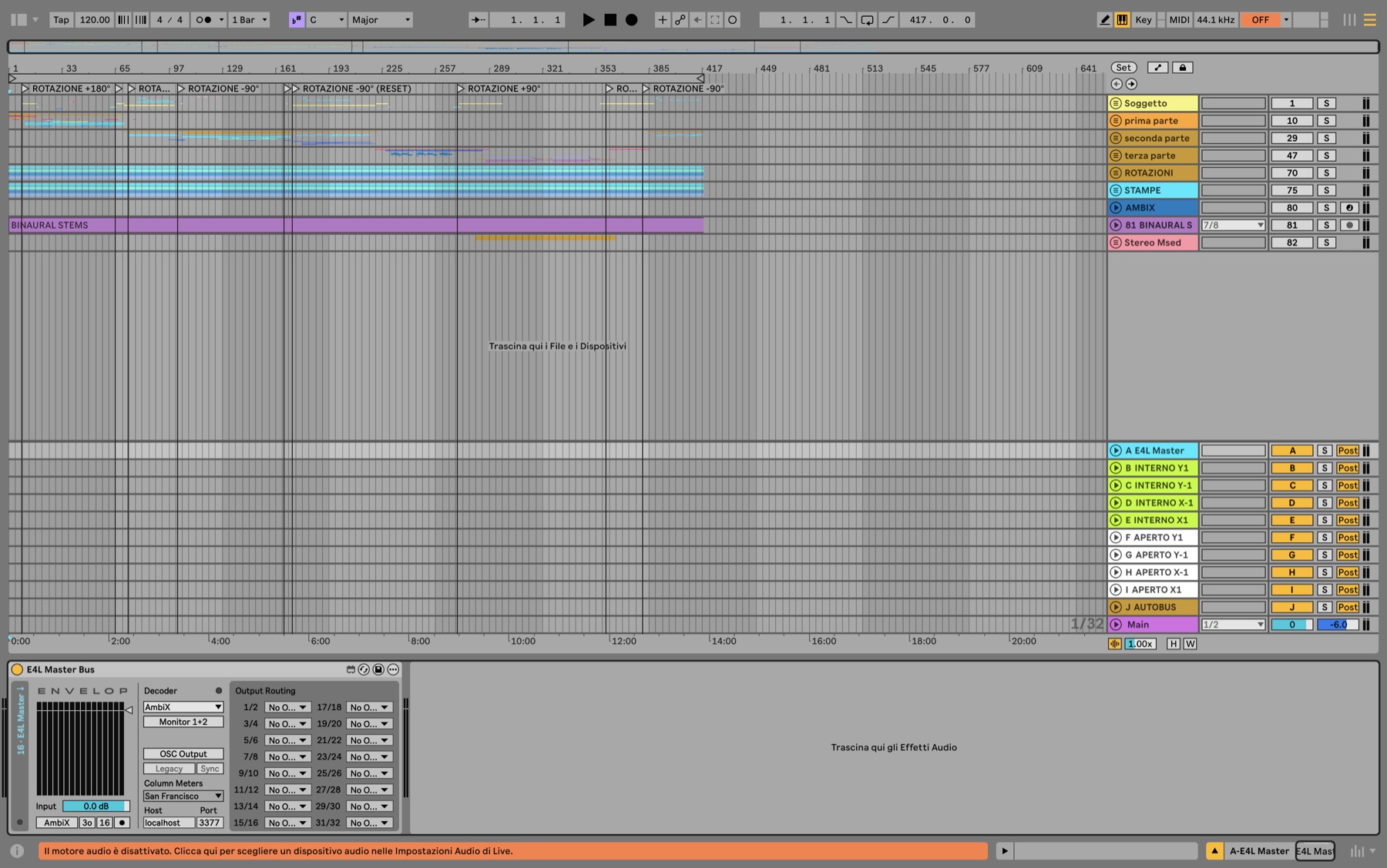Click the Punch-Out switch icon

[888, 20]
